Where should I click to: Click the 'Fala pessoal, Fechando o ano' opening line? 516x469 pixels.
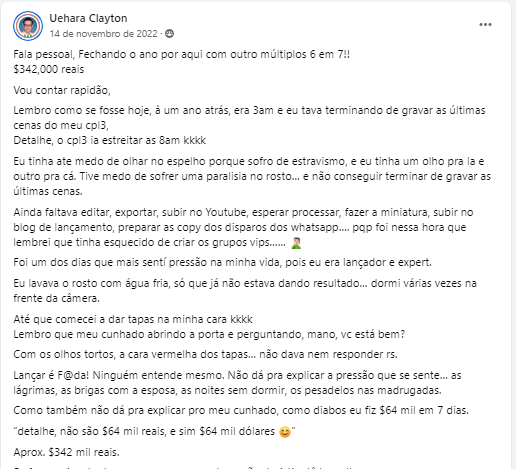coord(182,54)
